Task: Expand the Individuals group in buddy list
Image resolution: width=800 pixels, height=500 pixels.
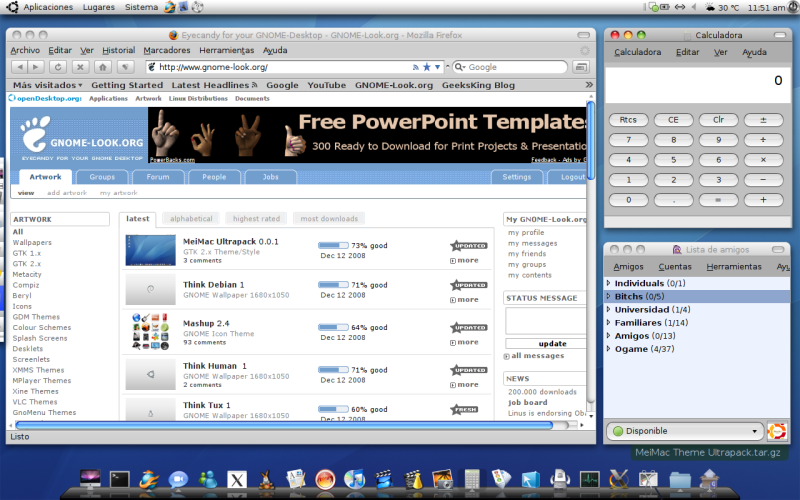Action: [608, 283]
